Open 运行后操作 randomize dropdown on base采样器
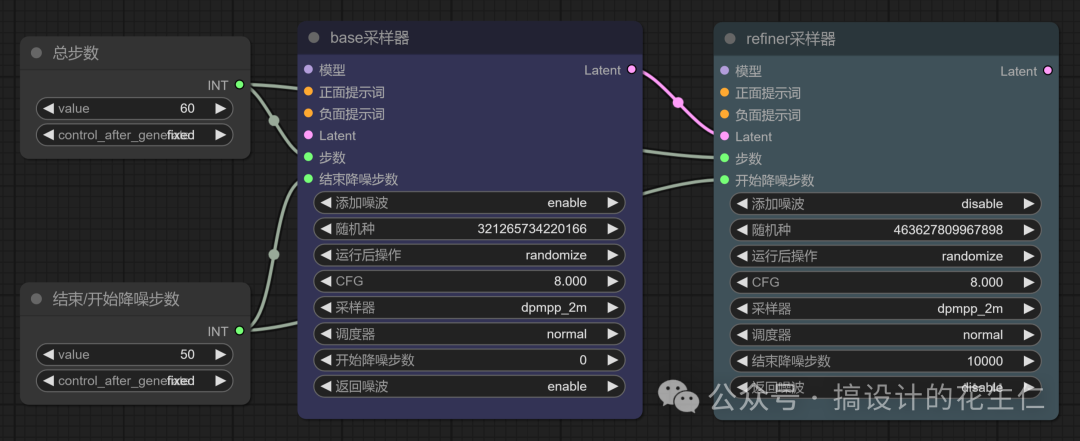The width and height of the screenshot is (1080, 441). pos(469,255)
